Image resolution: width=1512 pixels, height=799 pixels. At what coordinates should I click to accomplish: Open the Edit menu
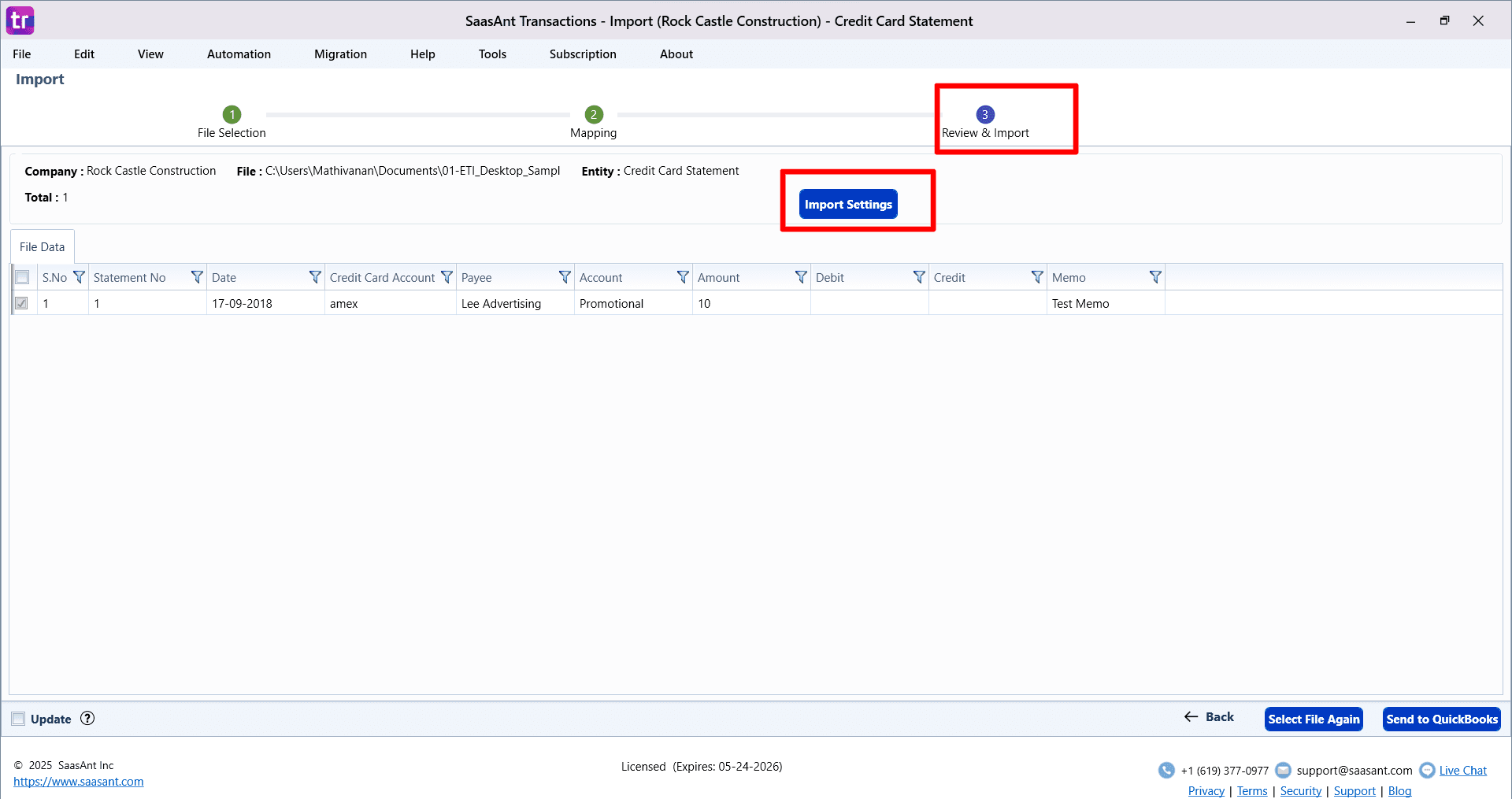(x=84, y=54)
